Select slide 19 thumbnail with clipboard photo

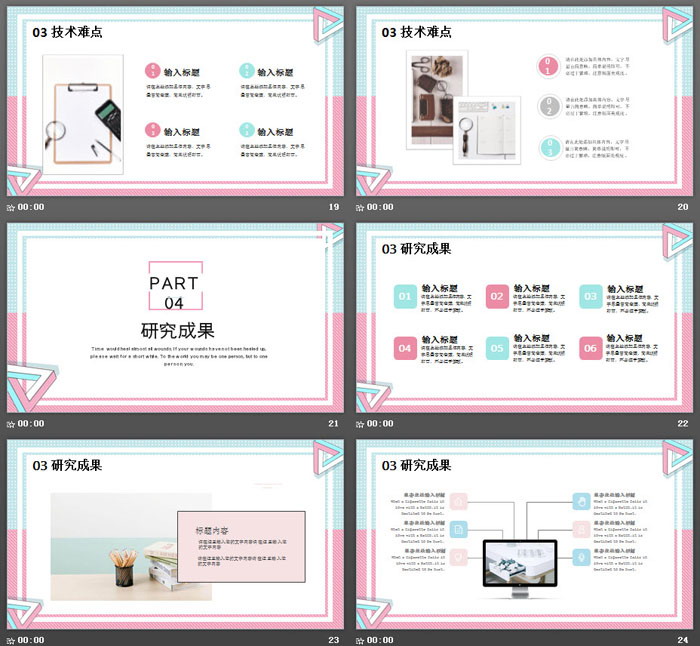tap(175, 101)
